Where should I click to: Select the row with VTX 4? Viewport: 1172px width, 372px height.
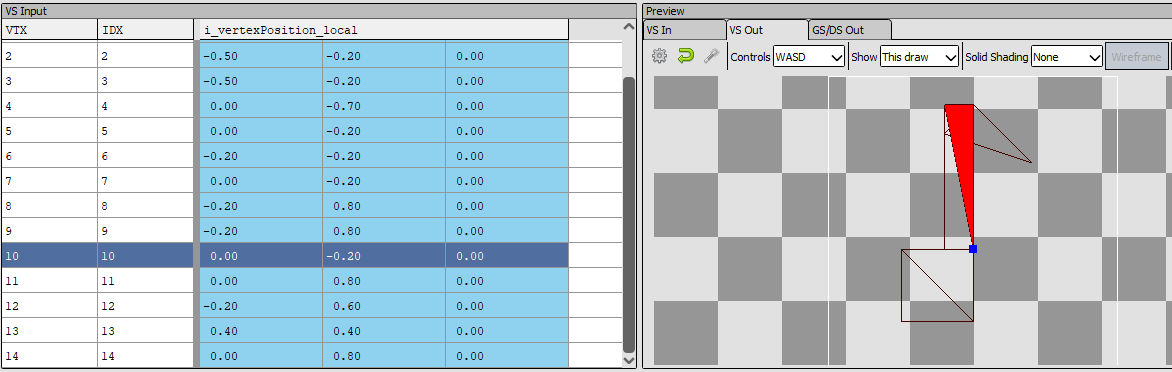pyautogui.click(x=285, y=106)
